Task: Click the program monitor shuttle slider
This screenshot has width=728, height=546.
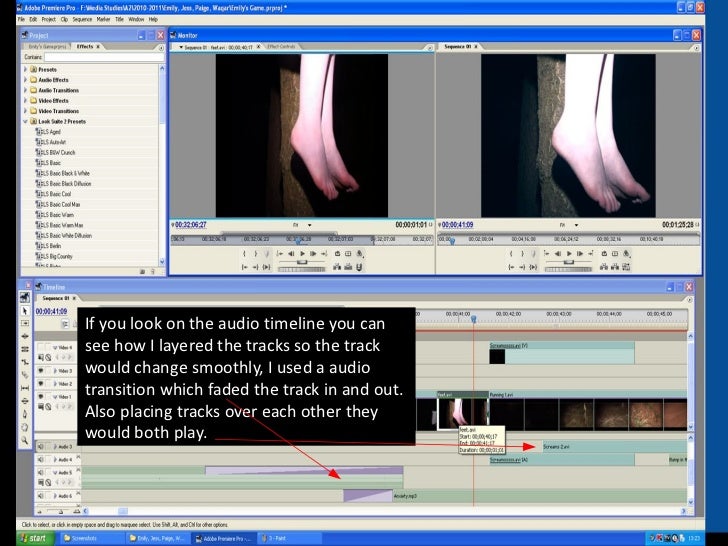Action: [569, 262]
